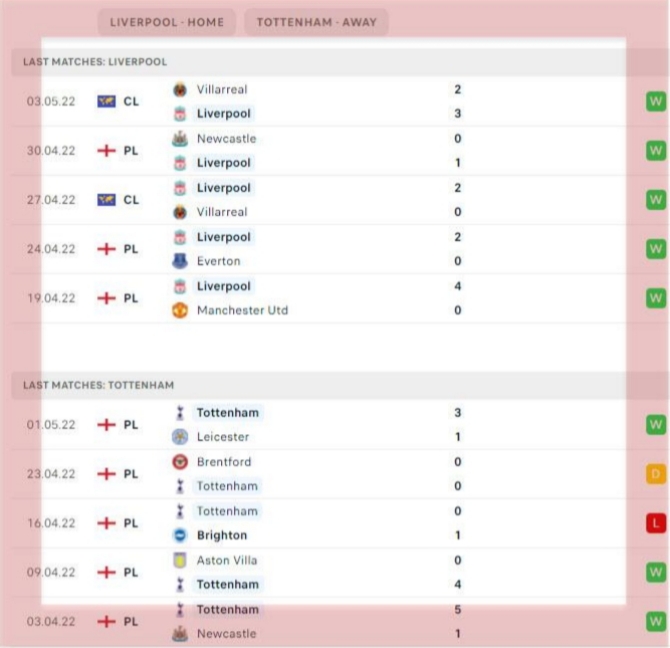The height and width of the screenshot is (648, 670).
Task: Click the Brentford crest icon
Action: click(180, 462)
